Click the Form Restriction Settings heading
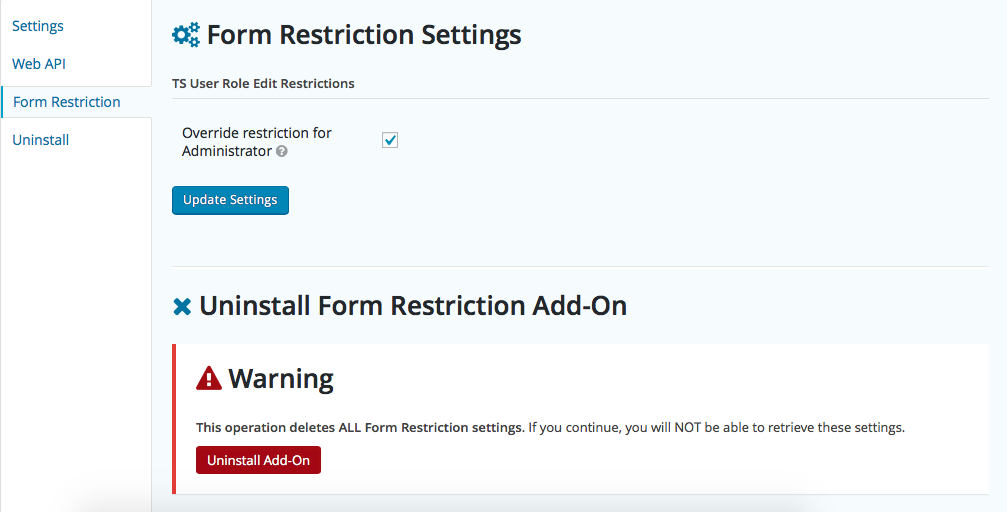Screen dimensions: 1007x512 pyautogui.click(x=364, y=35)
